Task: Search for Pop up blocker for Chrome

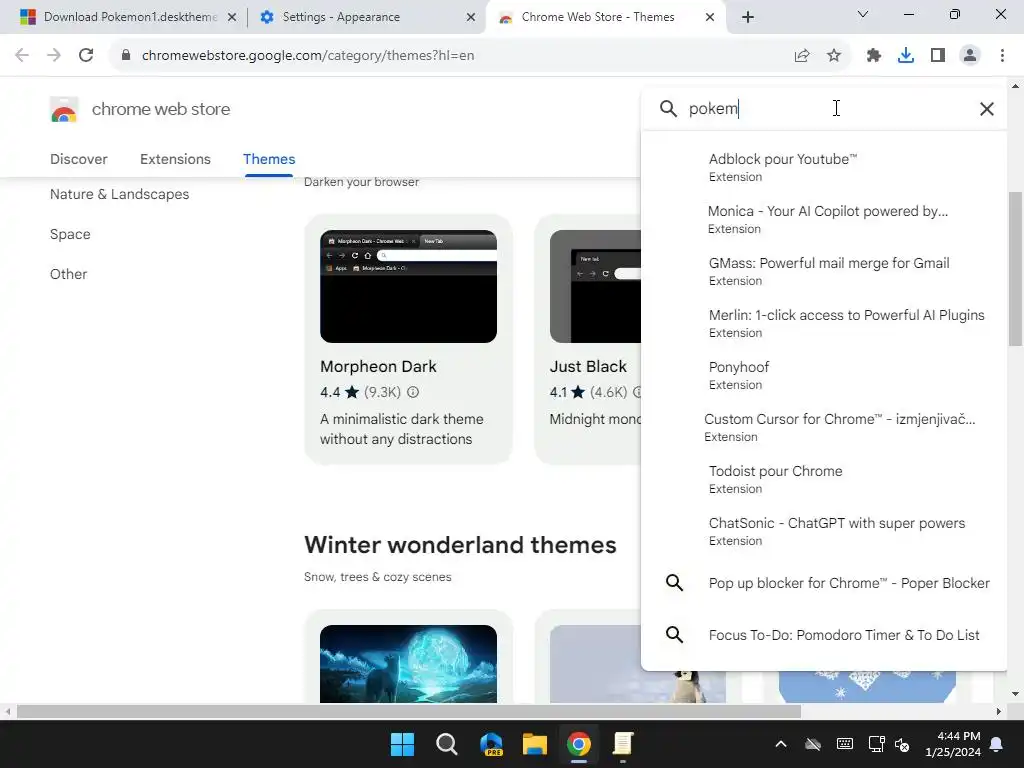Action: (849, 583)
